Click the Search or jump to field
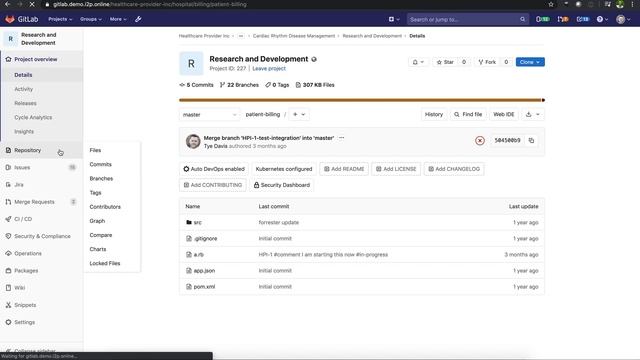This screenshot has height=360, width=640. click(x=468, y=19)
